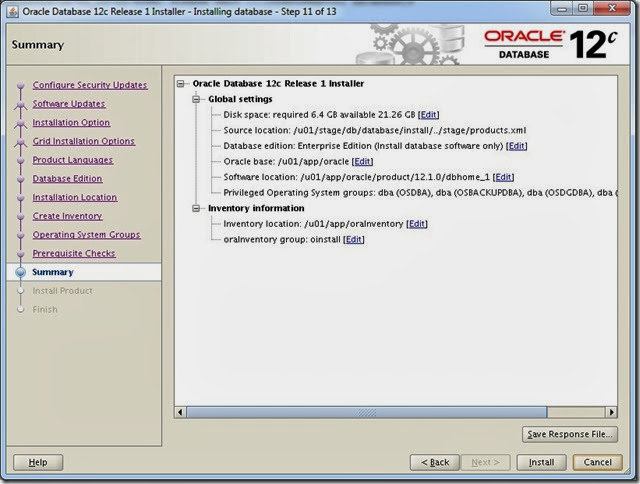Collapse the Global settings tree node
The image size is (640, 484).
click(196, 99)
